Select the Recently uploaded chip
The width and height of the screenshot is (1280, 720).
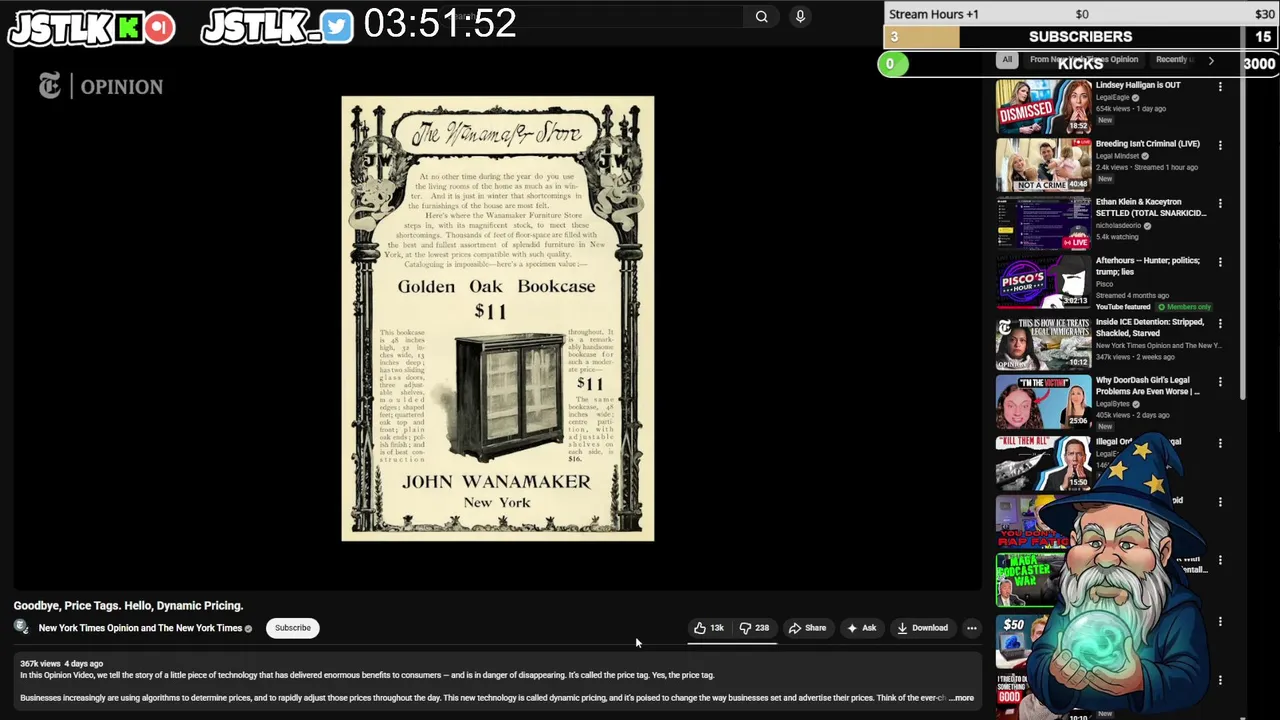point(1176,60)
